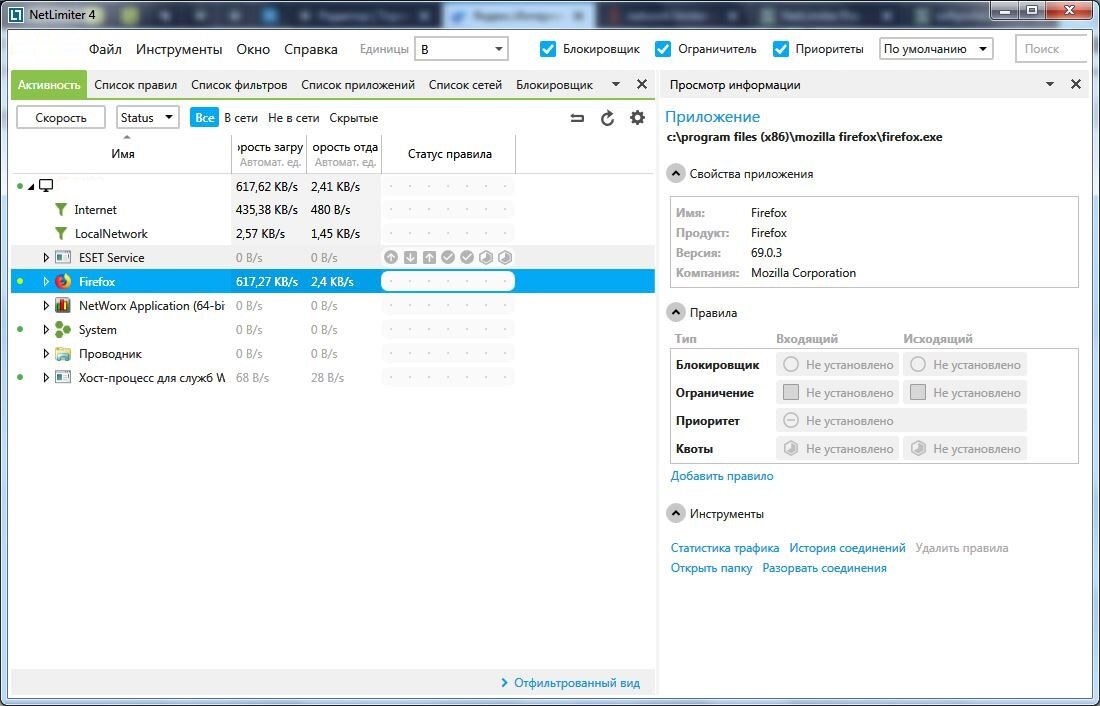Viewport: 1100px width, 706px height.
Task: Select the incoming Блокировщик radio button
Action: tap(791, 364)
